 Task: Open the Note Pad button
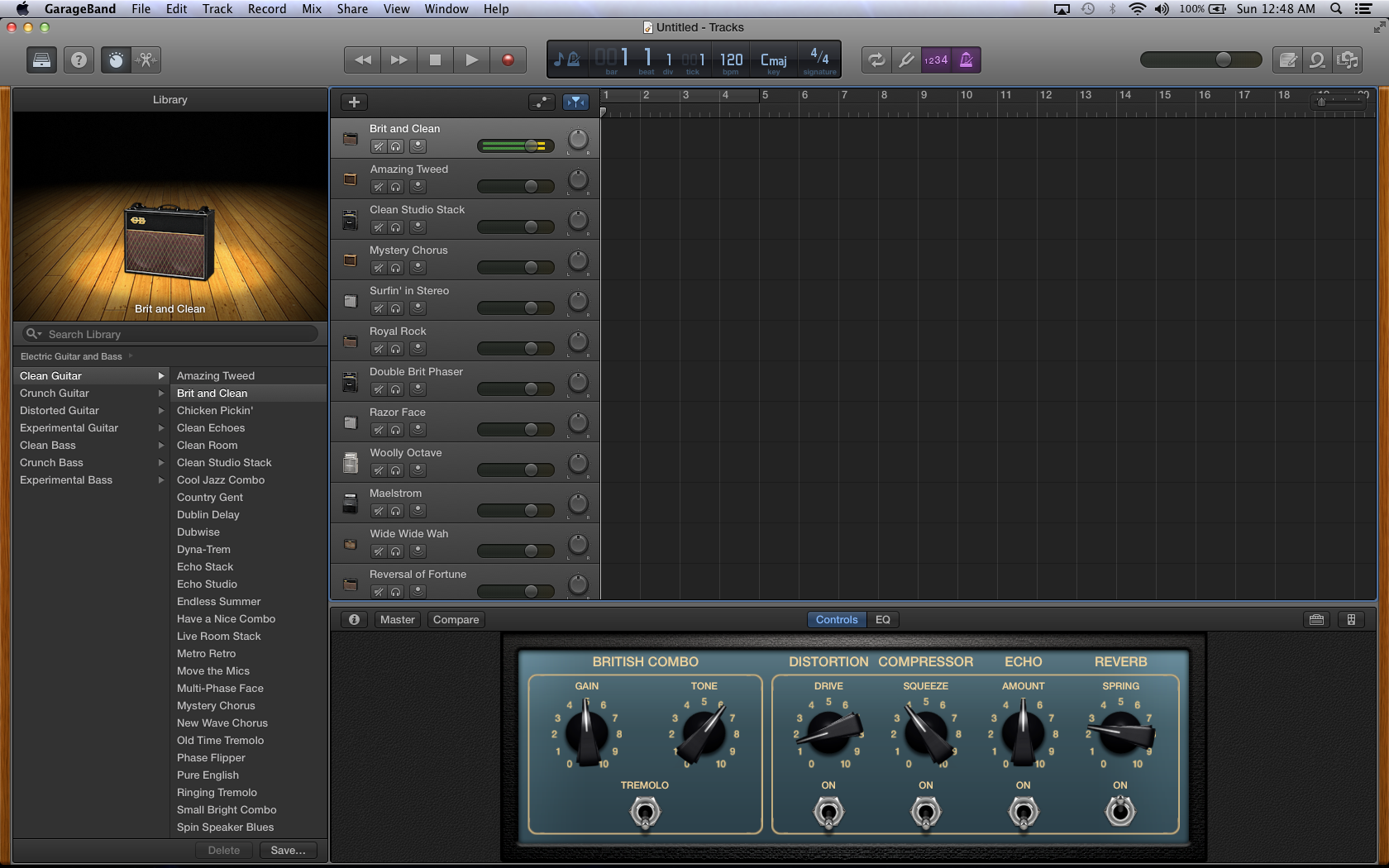pos(1287,60)
